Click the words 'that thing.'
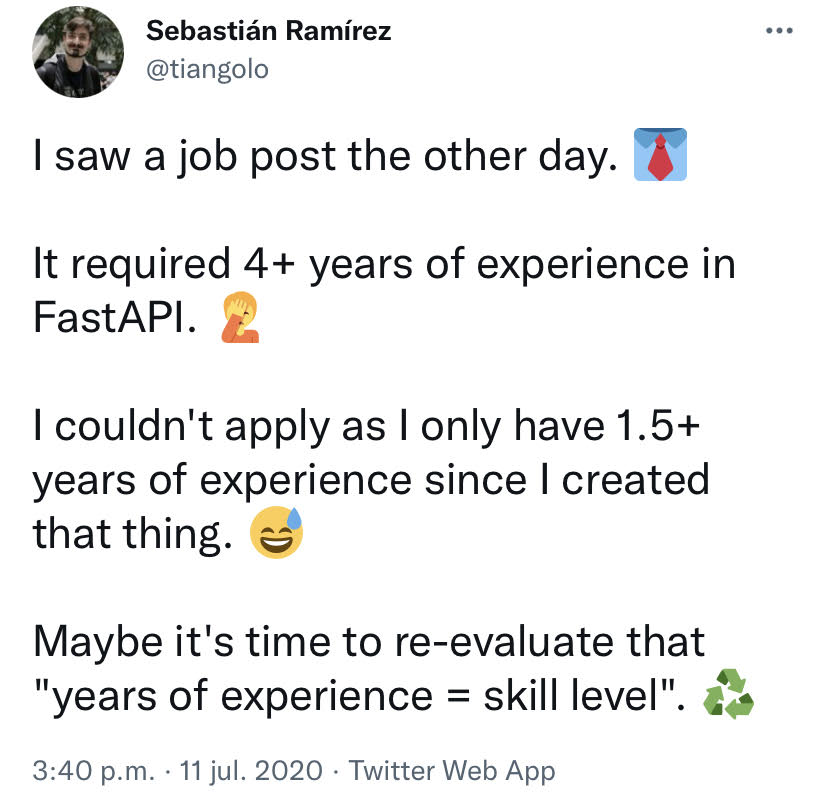The width and height of the screenshot is (828, 804). click(133, 534)
